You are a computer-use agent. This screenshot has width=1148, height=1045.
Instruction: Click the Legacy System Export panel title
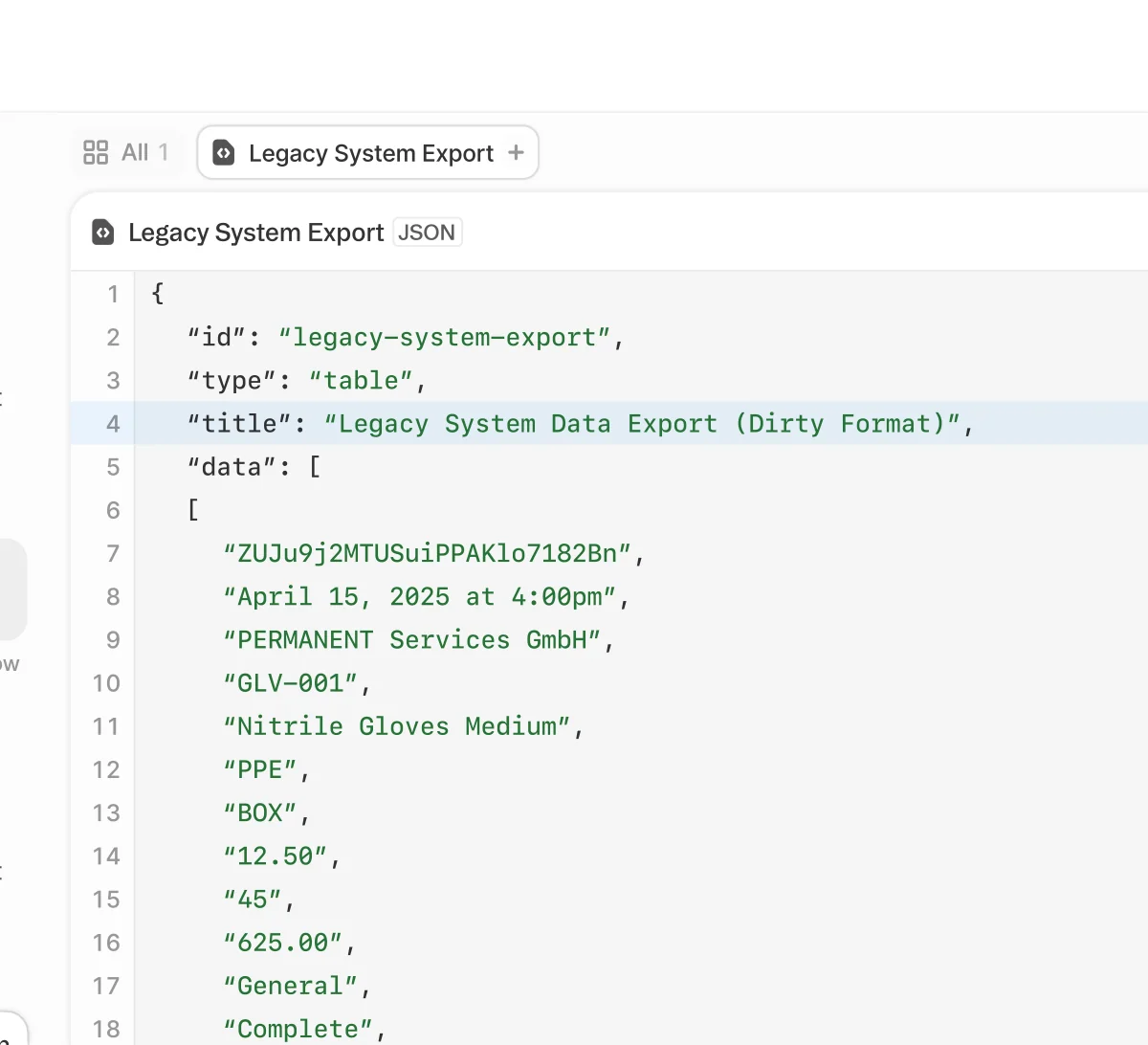(x=255, y=233)
